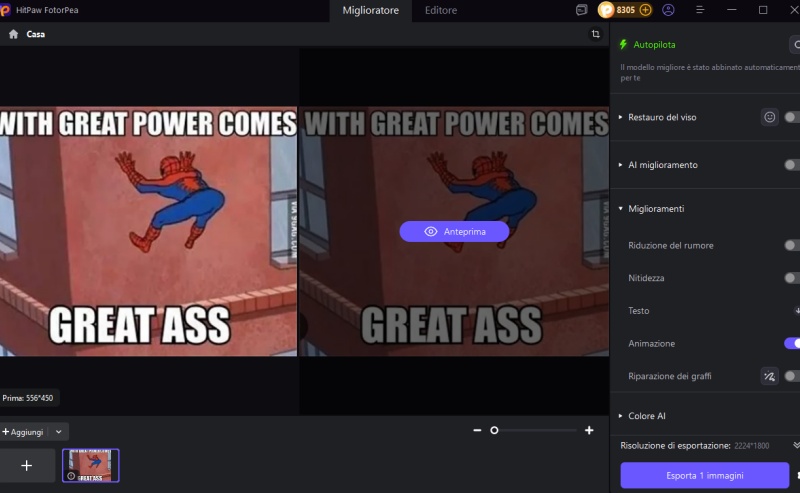The width and height of the screenshot is (800, 493).
Task: Click the 8305 coin balance
Action: [626, 10]
